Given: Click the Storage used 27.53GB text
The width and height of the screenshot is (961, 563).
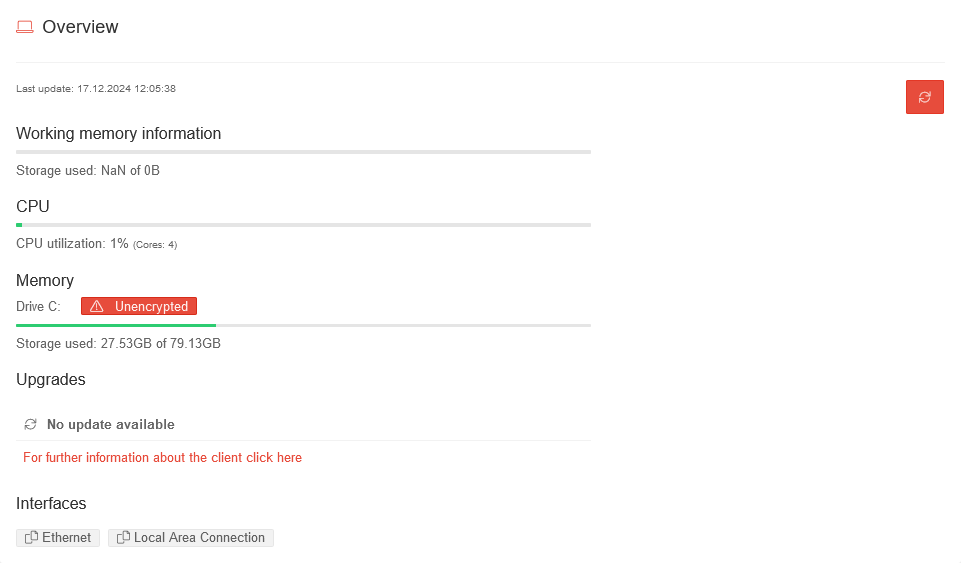Looking at the screenshot, I should tap(118, 344).
